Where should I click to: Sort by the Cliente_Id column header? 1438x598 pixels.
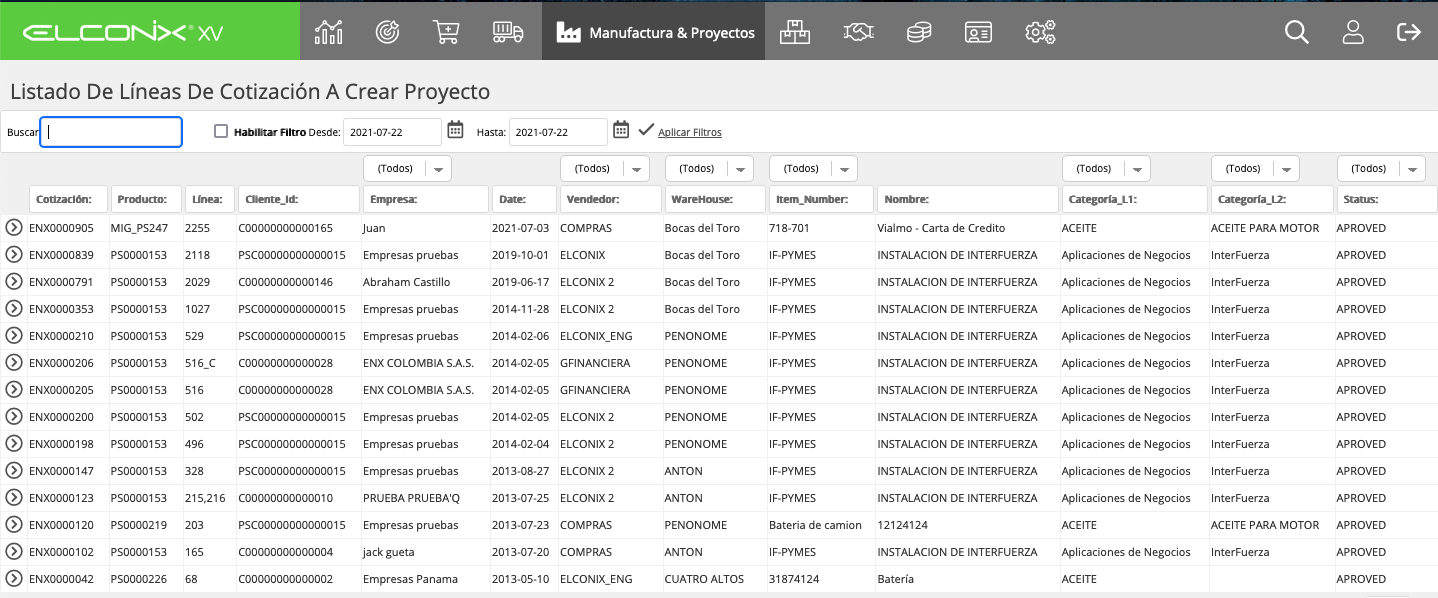[298, 199]
